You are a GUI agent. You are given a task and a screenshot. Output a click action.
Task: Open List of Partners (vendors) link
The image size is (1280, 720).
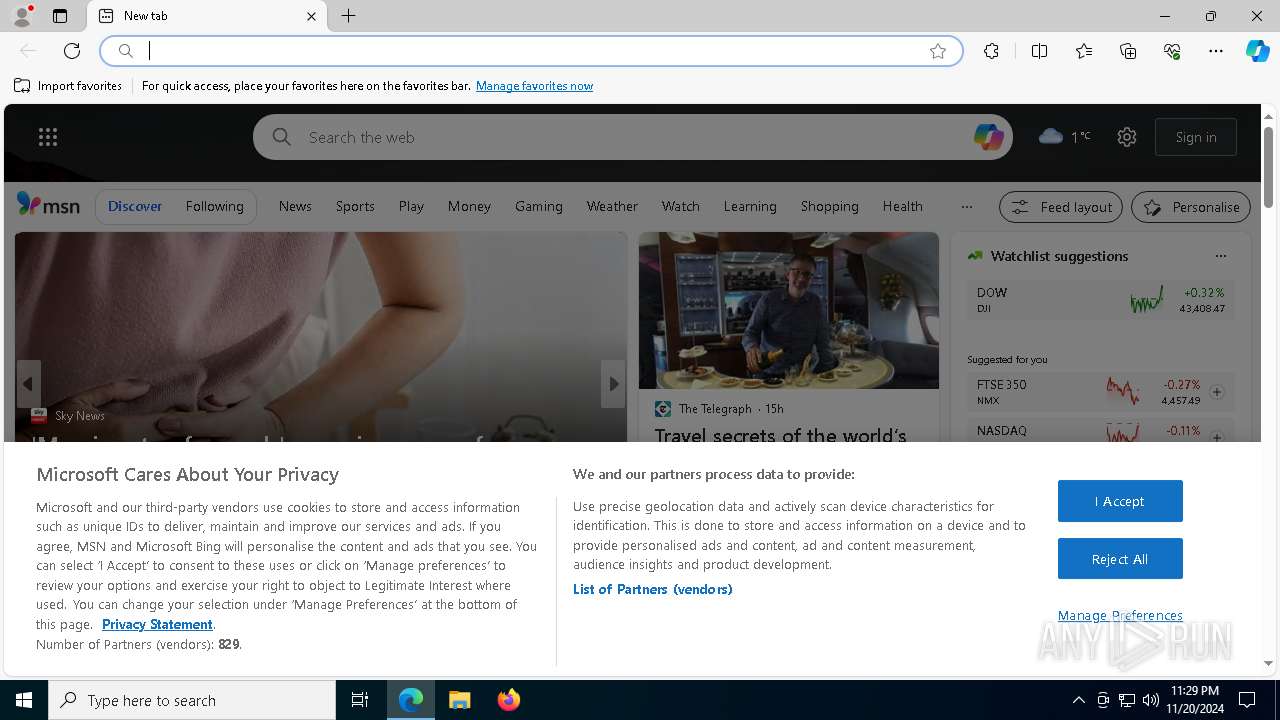[x=653, y=589]
